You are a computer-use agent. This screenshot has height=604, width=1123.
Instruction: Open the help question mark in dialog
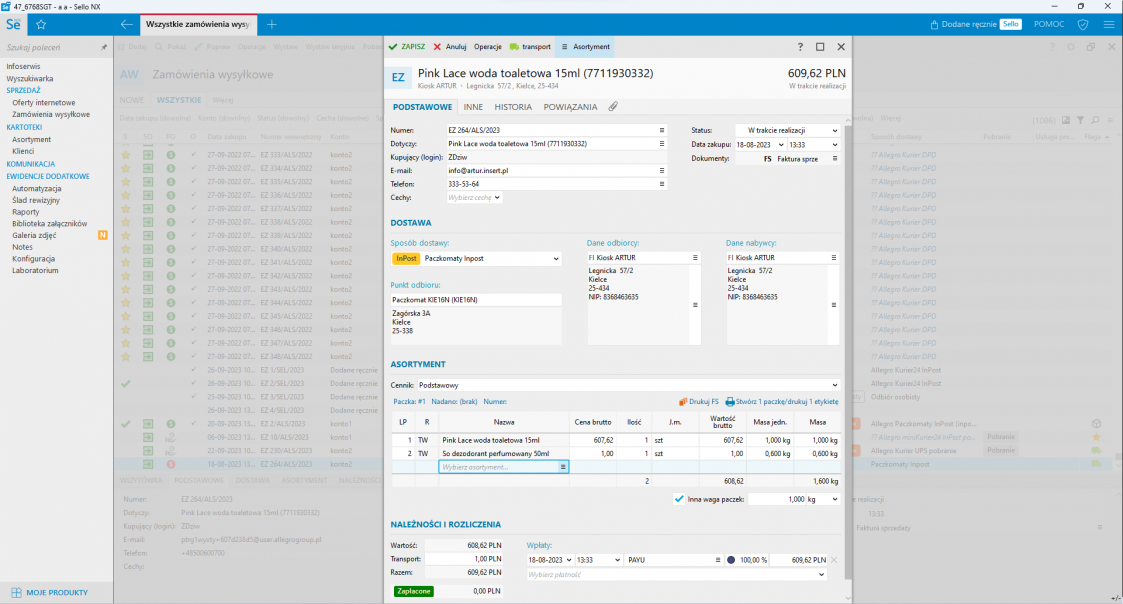(x=800, y=46)
